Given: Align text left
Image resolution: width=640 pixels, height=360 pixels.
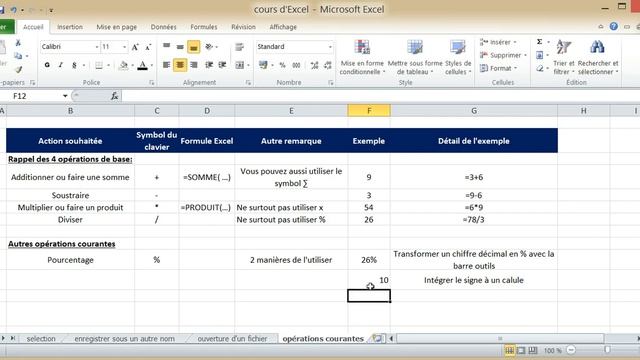Looking at the screenshot, I should coord(167,65).
